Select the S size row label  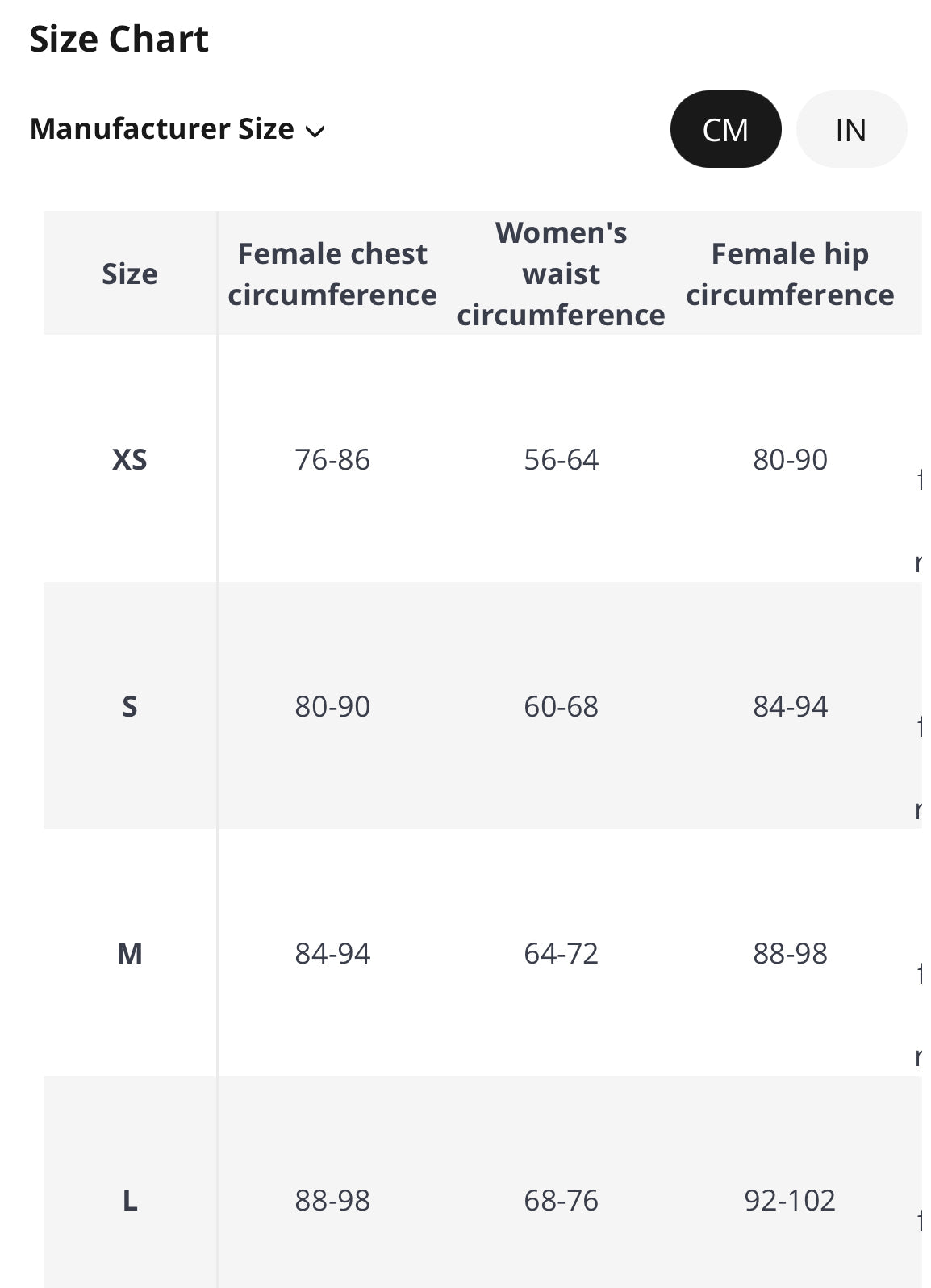click(130, 706)
